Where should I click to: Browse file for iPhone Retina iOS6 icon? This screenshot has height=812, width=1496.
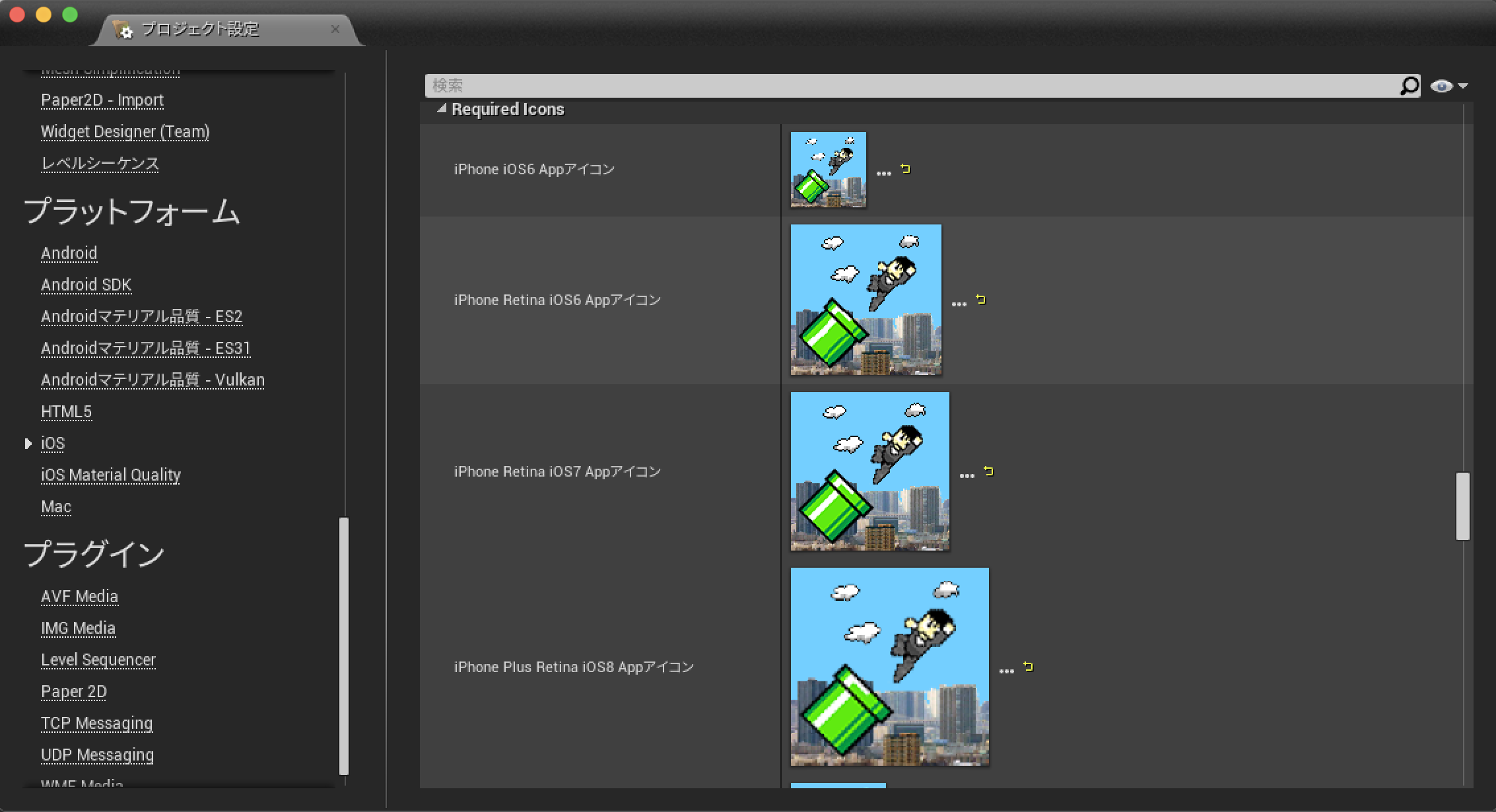959,304
